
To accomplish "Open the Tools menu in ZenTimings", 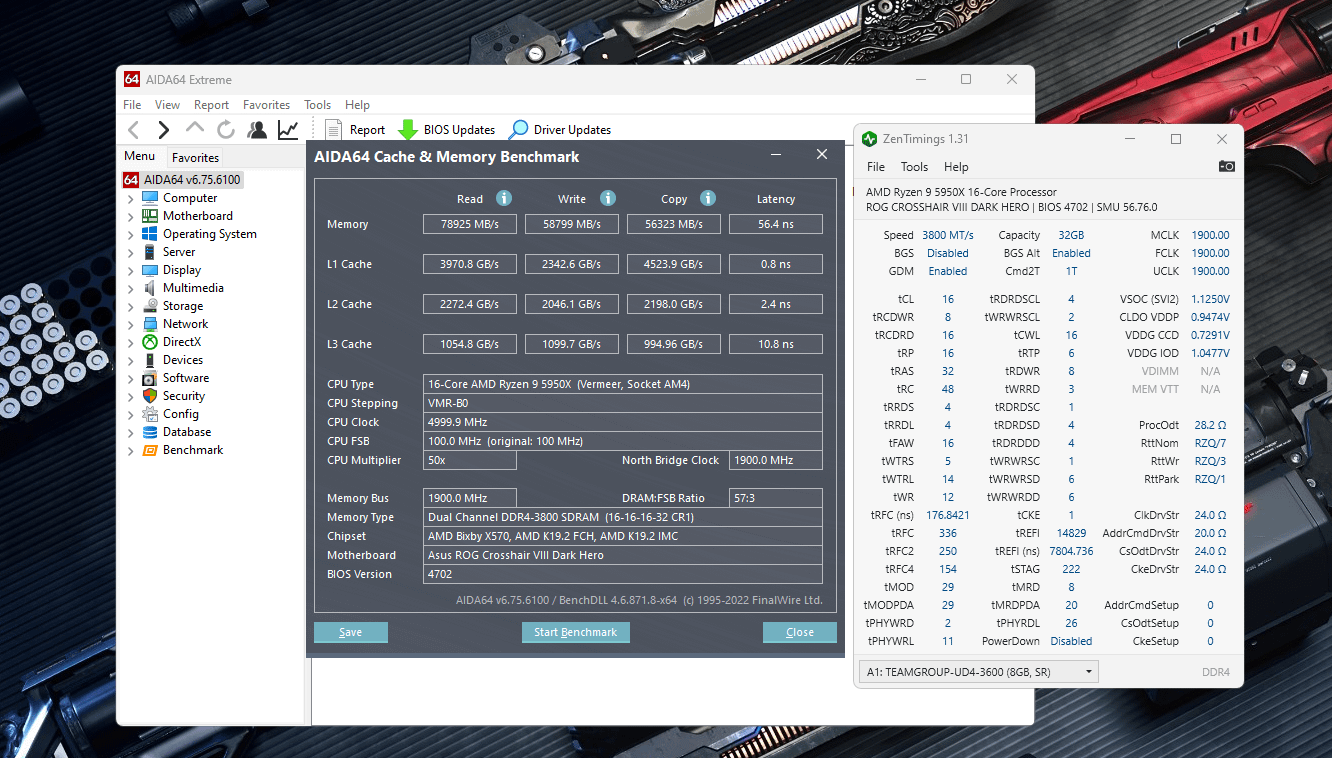I will [914, 167].
